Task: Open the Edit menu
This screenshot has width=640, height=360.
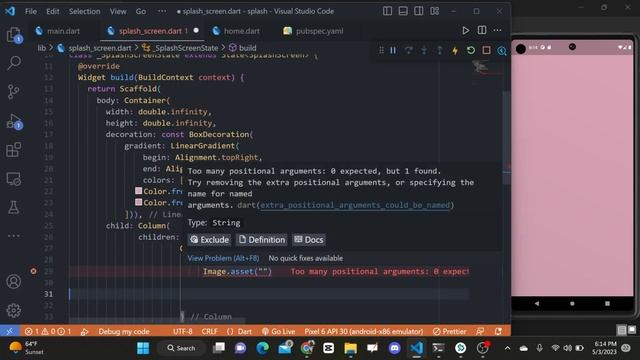Action: [53, 11]
